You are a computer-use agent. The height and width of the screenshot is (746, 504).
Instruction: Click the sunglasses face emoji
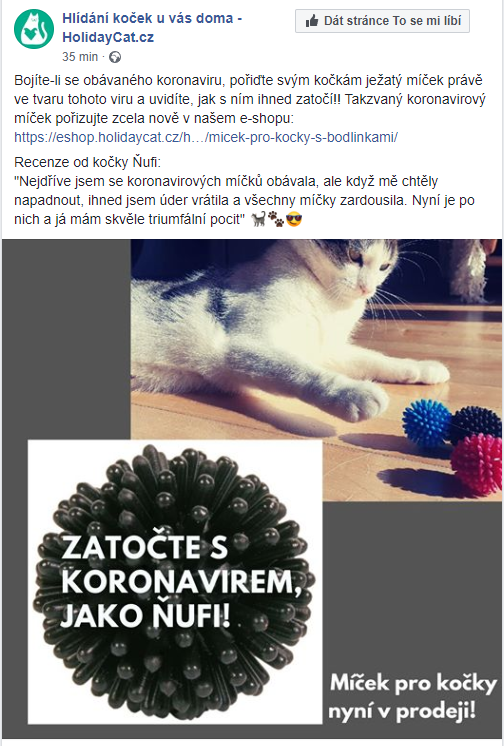pyautogui.click(x=294, y=219)
